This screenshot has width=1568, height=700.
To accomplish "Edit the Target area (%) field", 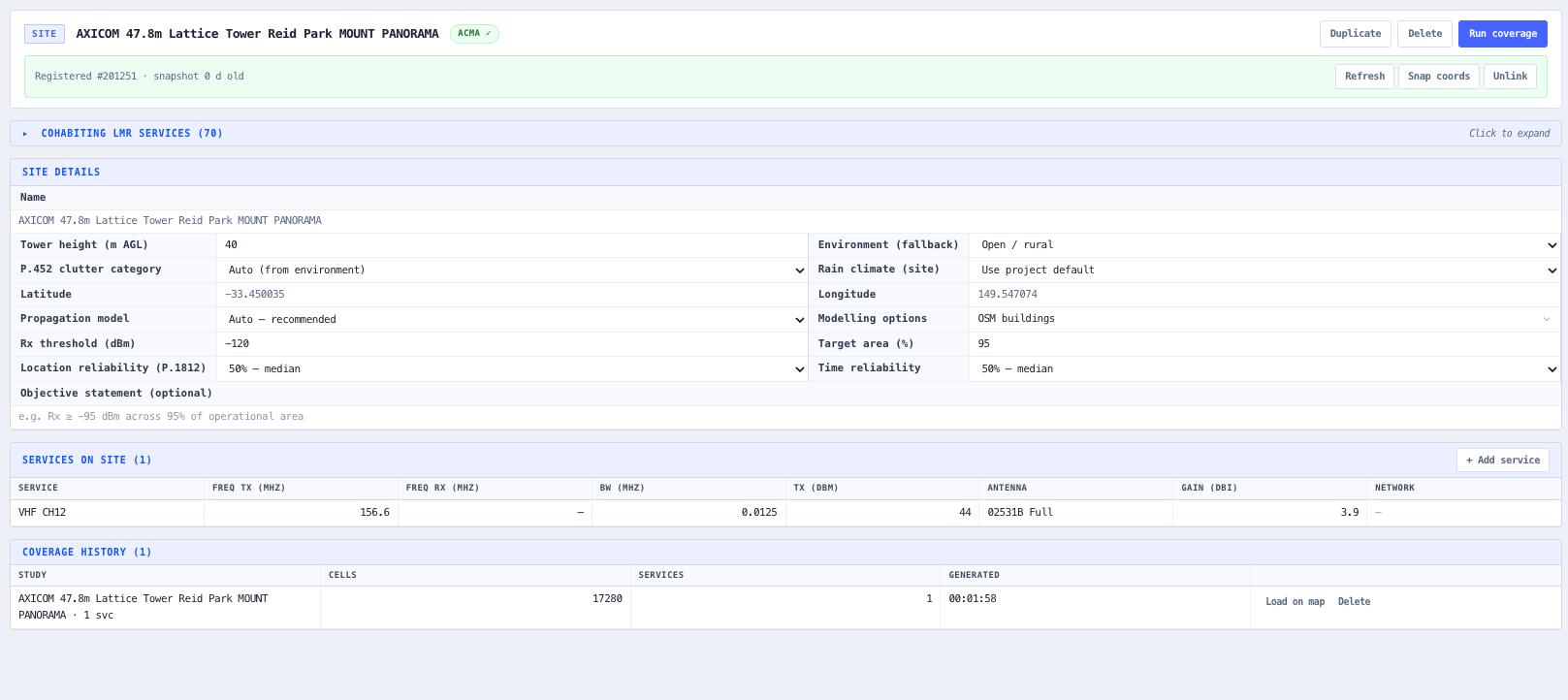I will 1264,344.
